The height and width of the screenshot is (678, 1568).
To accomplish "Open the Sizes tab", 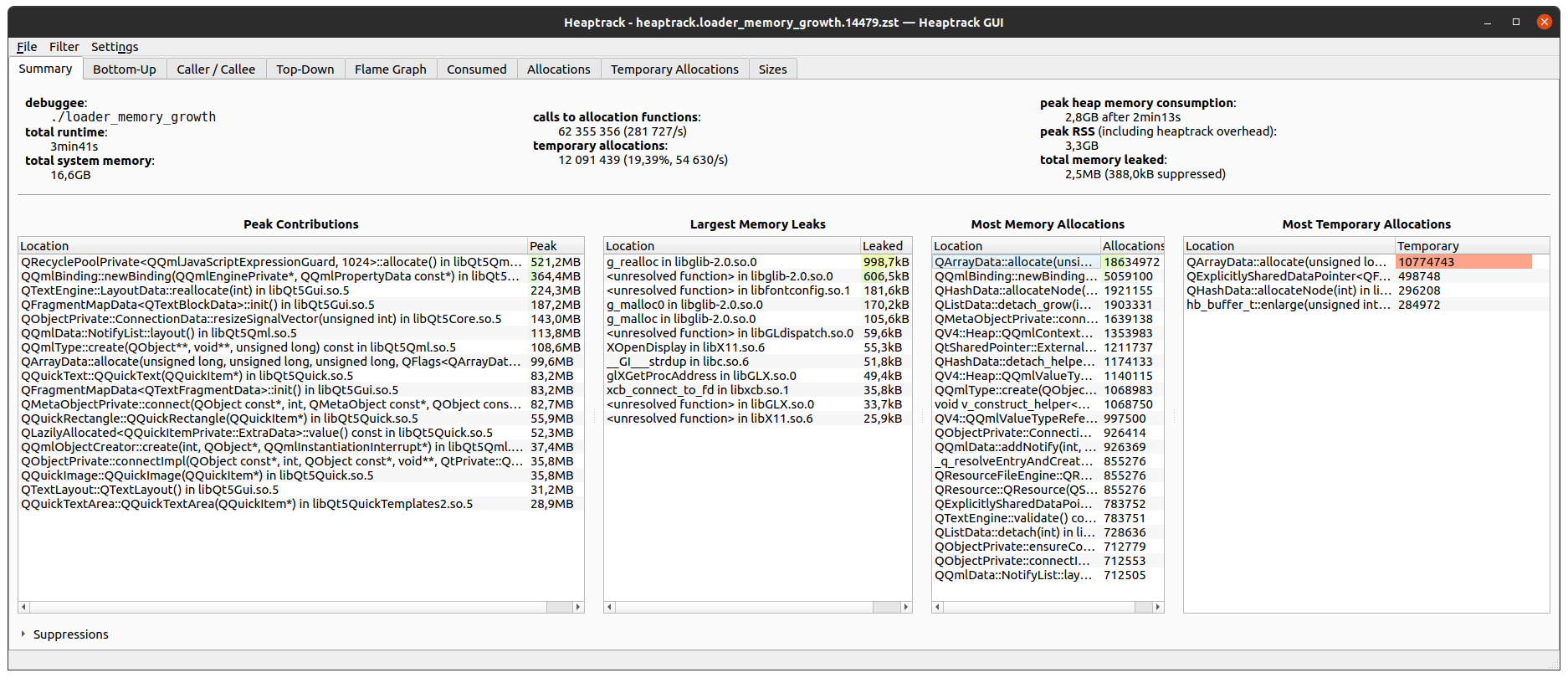I will point(773,69).
